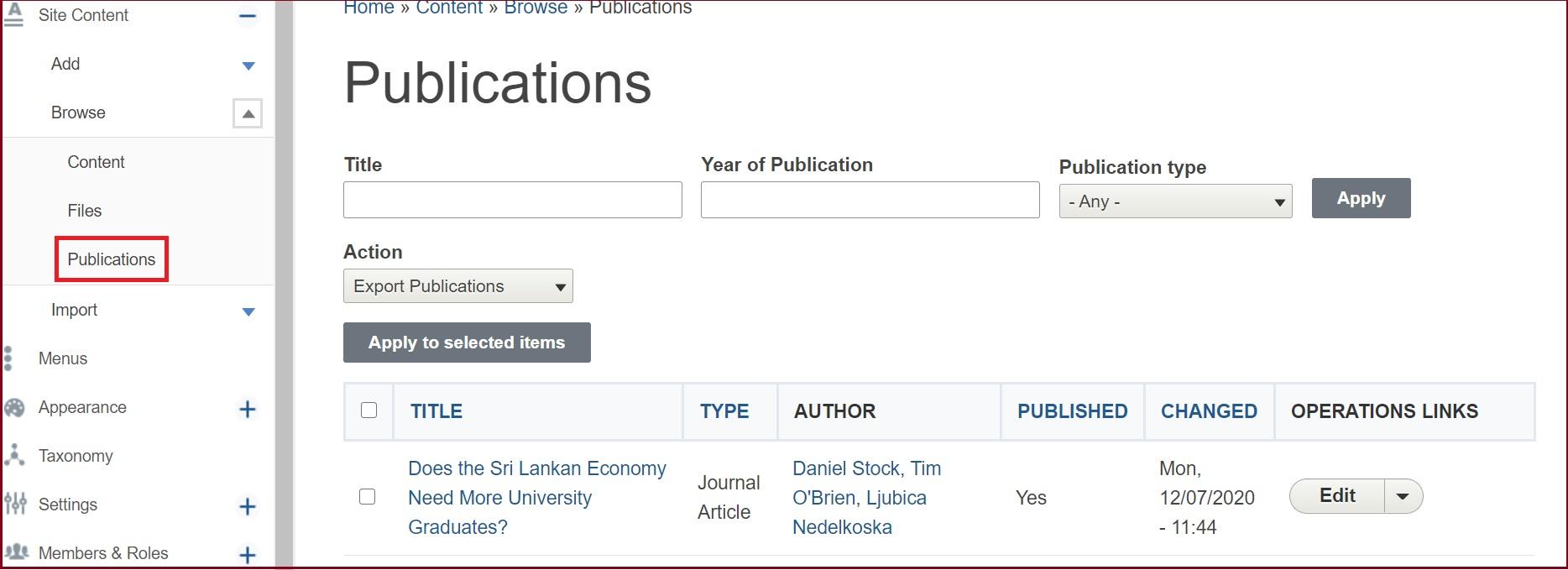Open the Export Publications action dropdown
1568x570 pixels.
pyautogui.click(x=457, y=286)
